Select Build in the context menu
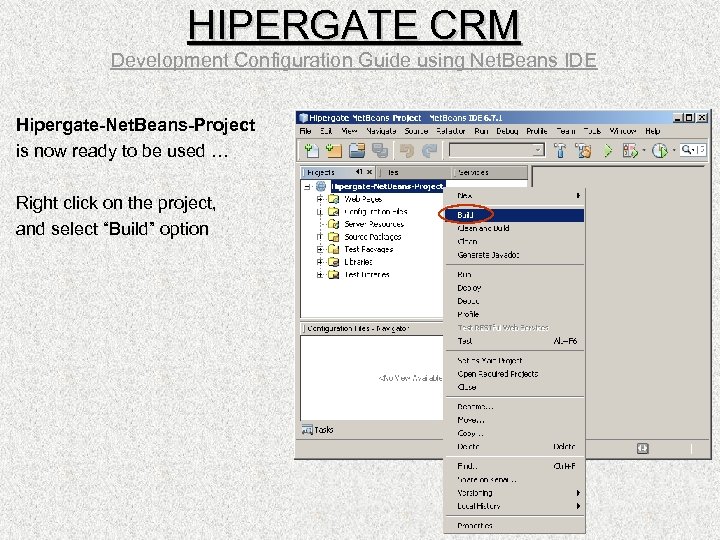Screen dimensions: 720x540 515,215
